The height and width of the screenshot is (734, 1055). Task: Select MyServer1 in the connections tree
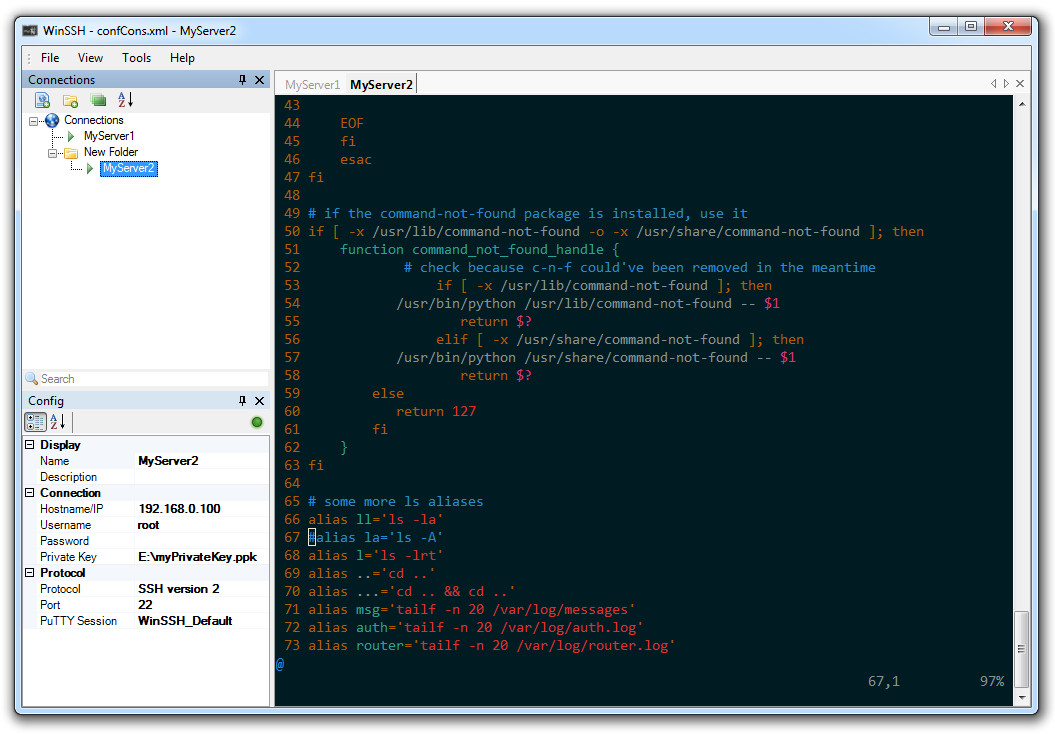point(109,136)
